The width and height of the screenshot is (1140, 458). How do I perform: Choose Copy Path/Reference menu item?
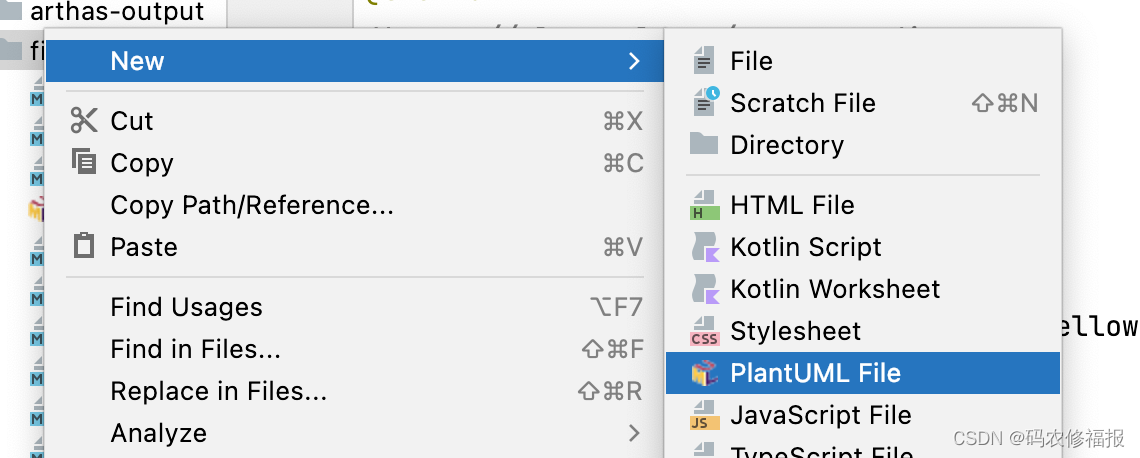[252, 205]
